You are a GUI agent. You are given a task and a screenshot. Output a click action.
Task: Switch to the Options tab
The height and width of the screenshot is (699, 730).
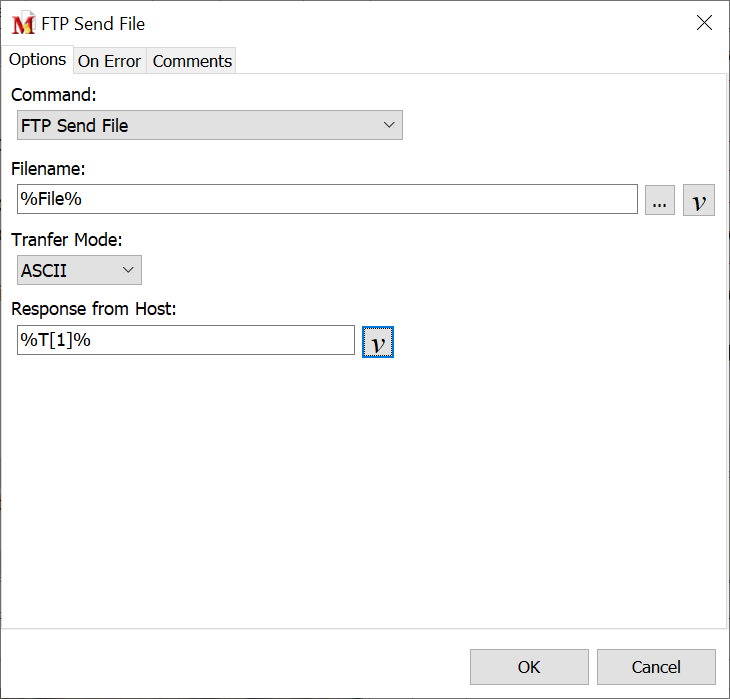(38, 60)
